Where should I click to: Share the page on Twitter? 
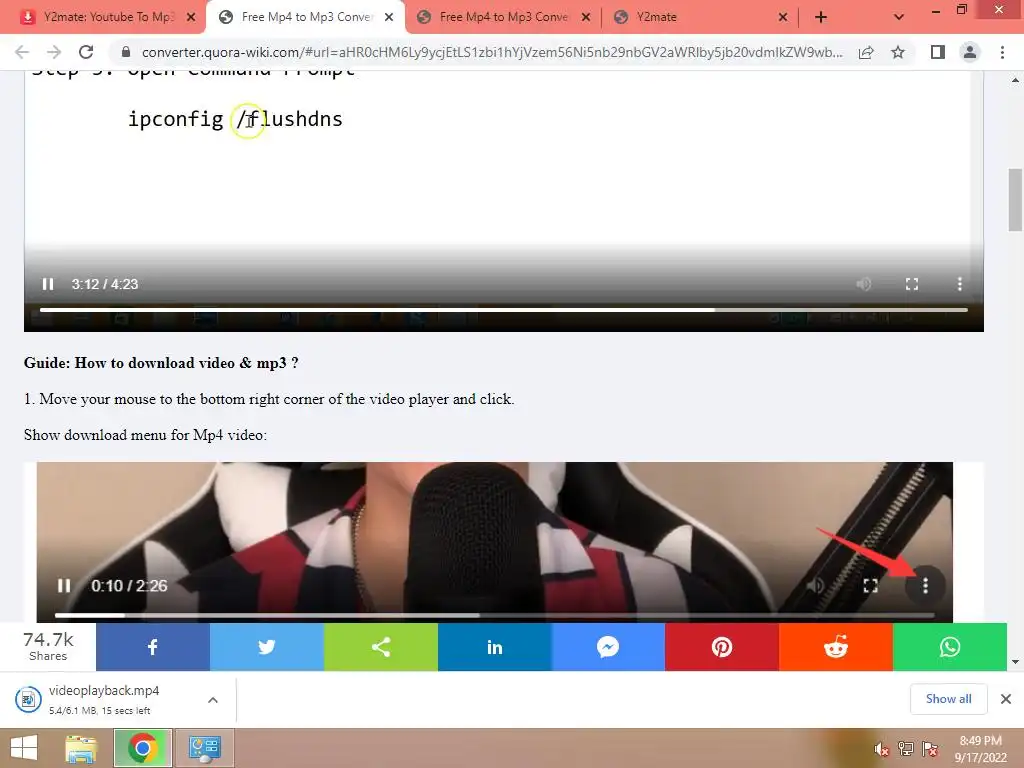pyautogui.click(x=266, y=647)
